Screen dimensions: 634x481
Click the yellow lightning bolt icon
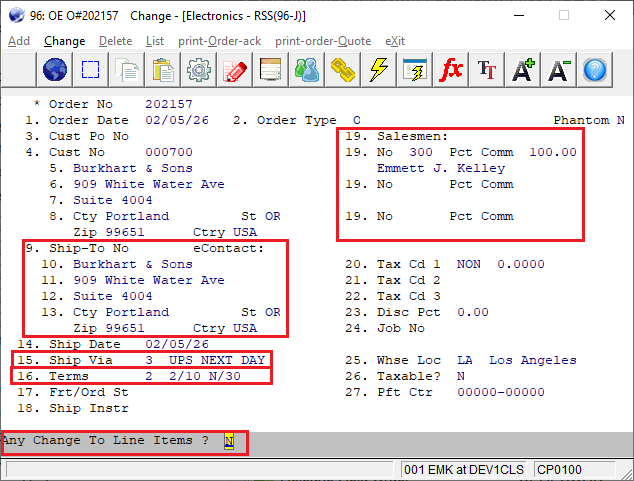pos(379,70)
